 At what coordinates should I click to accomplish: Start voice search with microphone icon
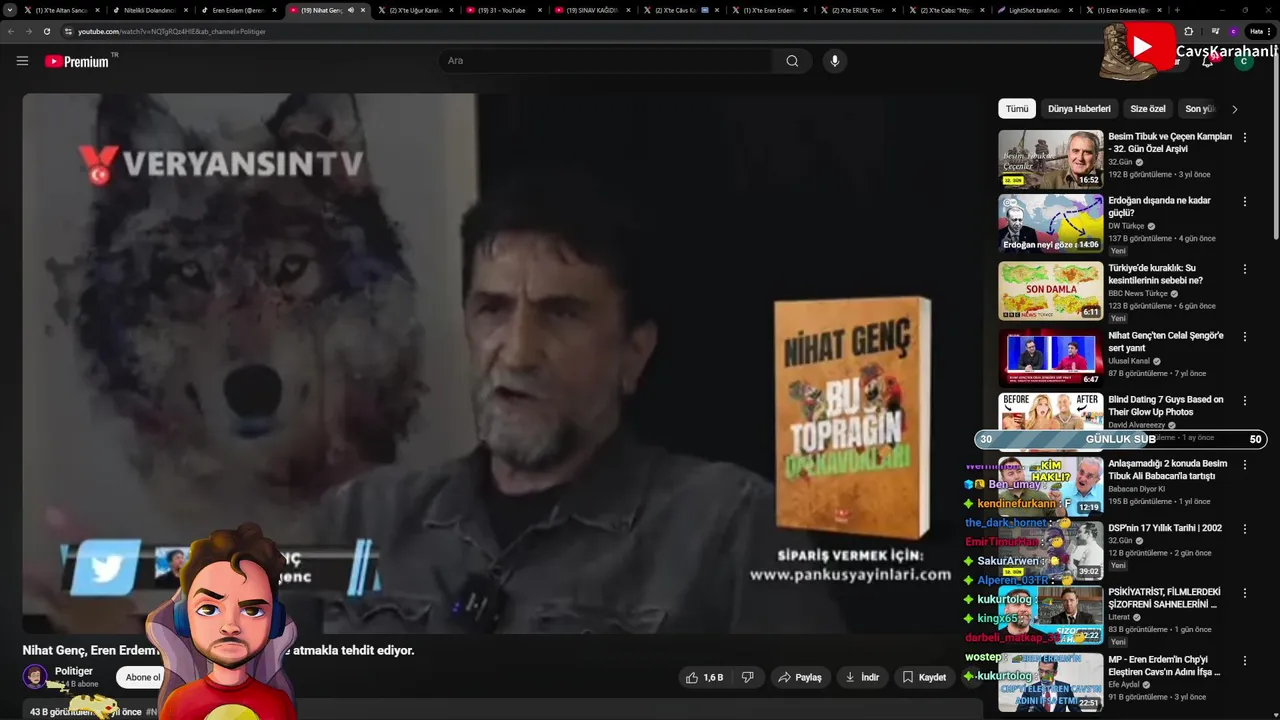(x=834, y=61)
